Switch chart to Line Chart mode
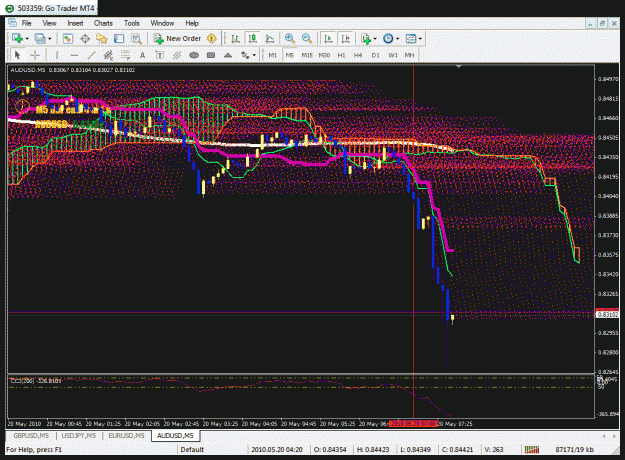 [x=270, y=39]
